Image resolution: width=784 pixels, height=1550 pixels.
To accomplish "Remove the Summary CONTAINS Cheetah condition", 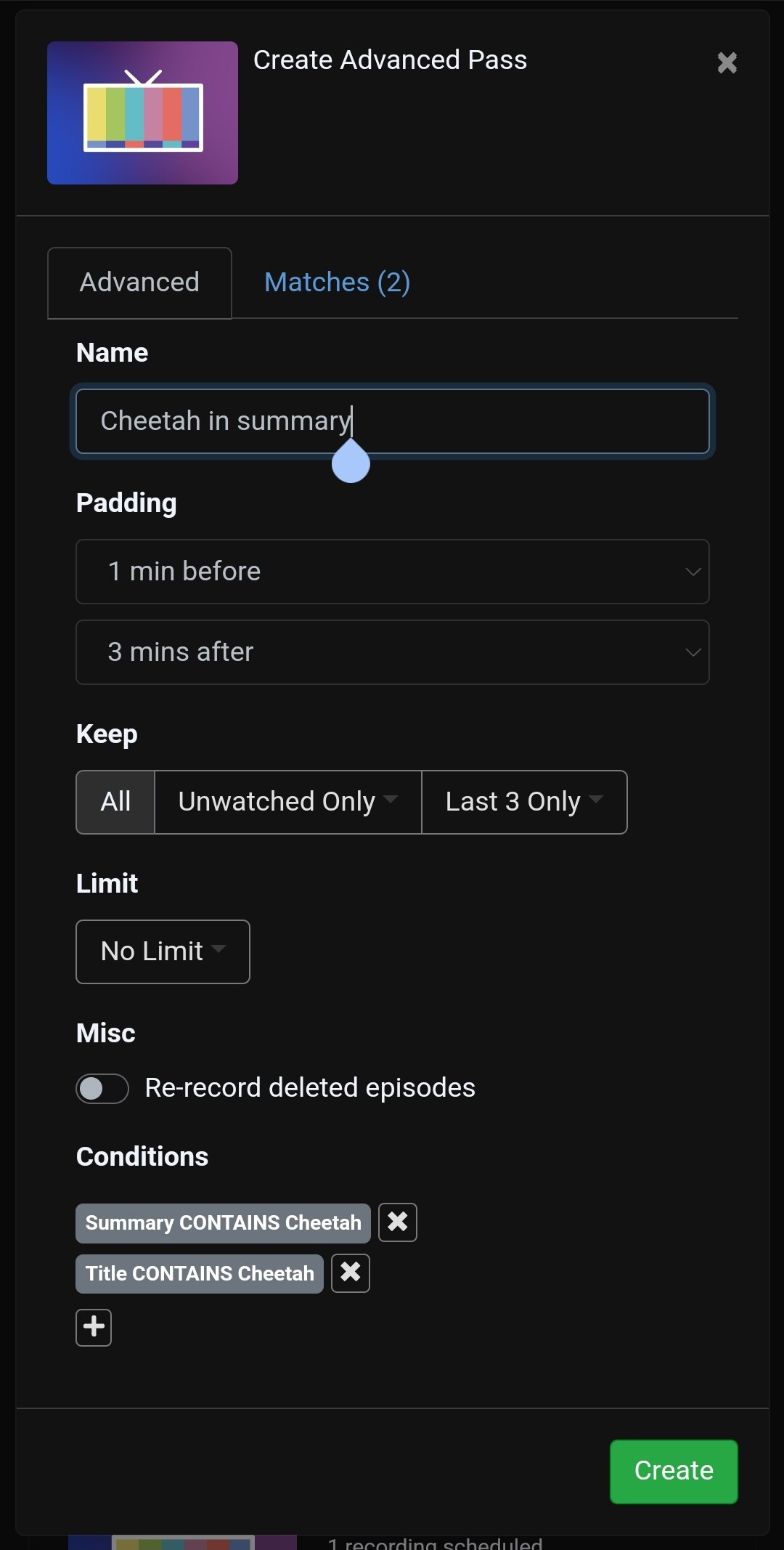I will coord(398,1222).
